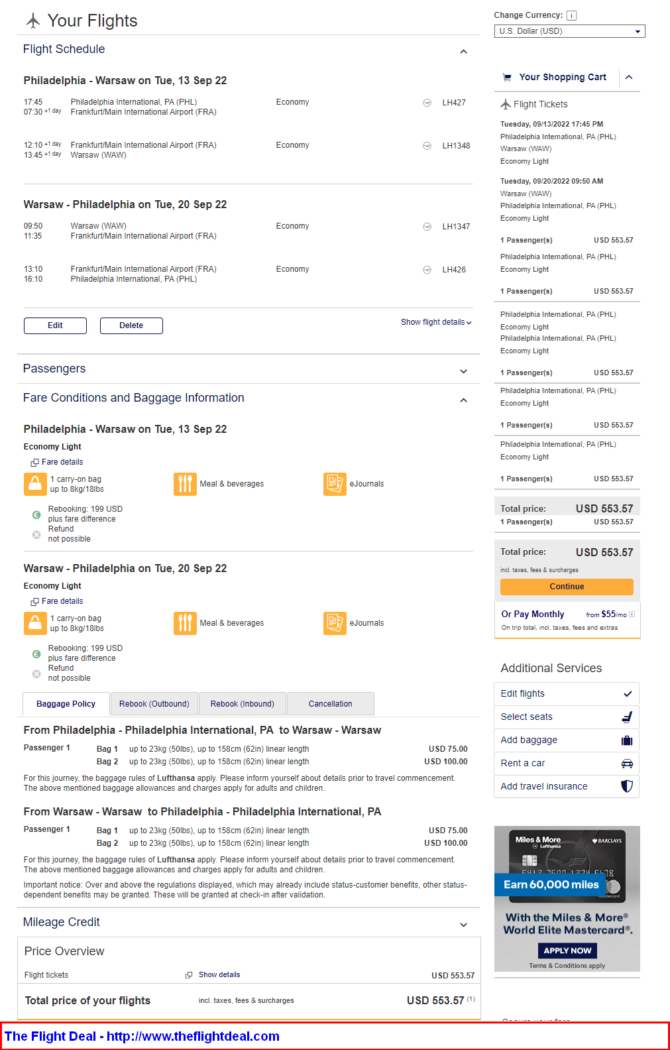The height and width of the screenshot is (1050, 670).
Task: Click the airplane icon beside Your Flights
Action: click(x=33, y=21)
